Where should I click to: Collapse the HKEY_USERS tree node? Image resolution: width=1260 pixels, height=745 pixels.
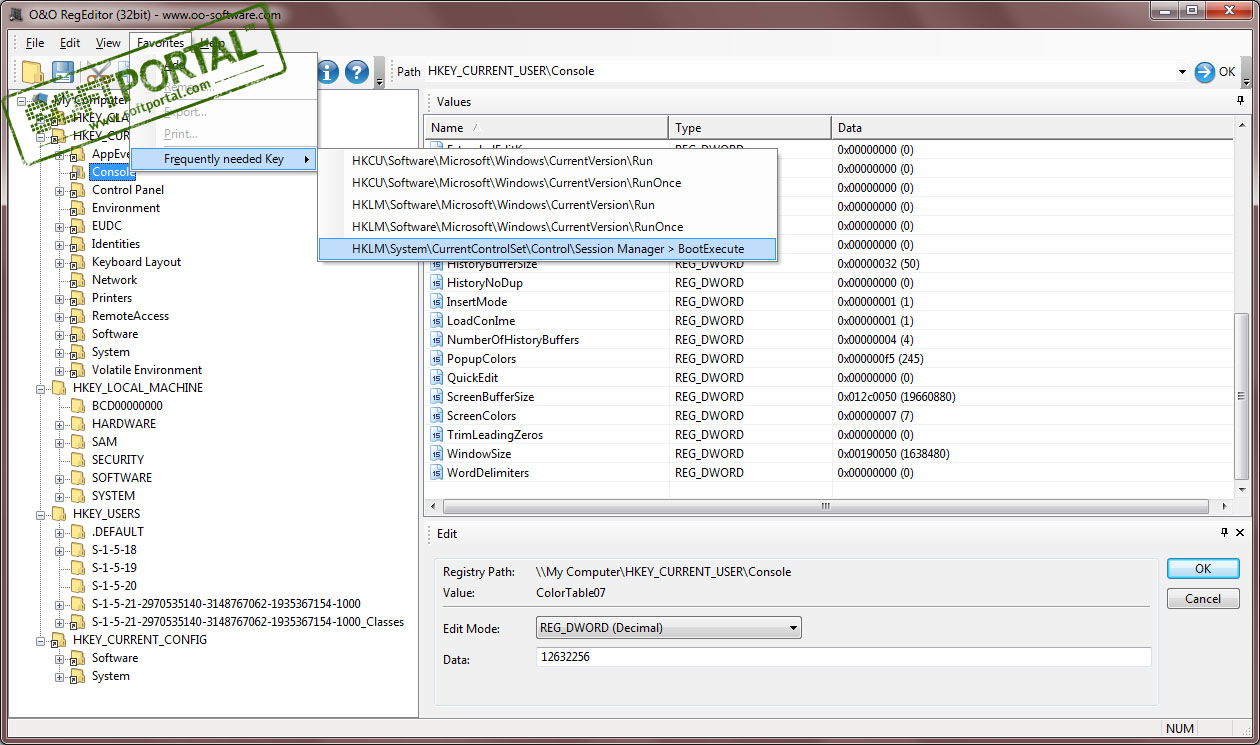click(x=41, y=514)
